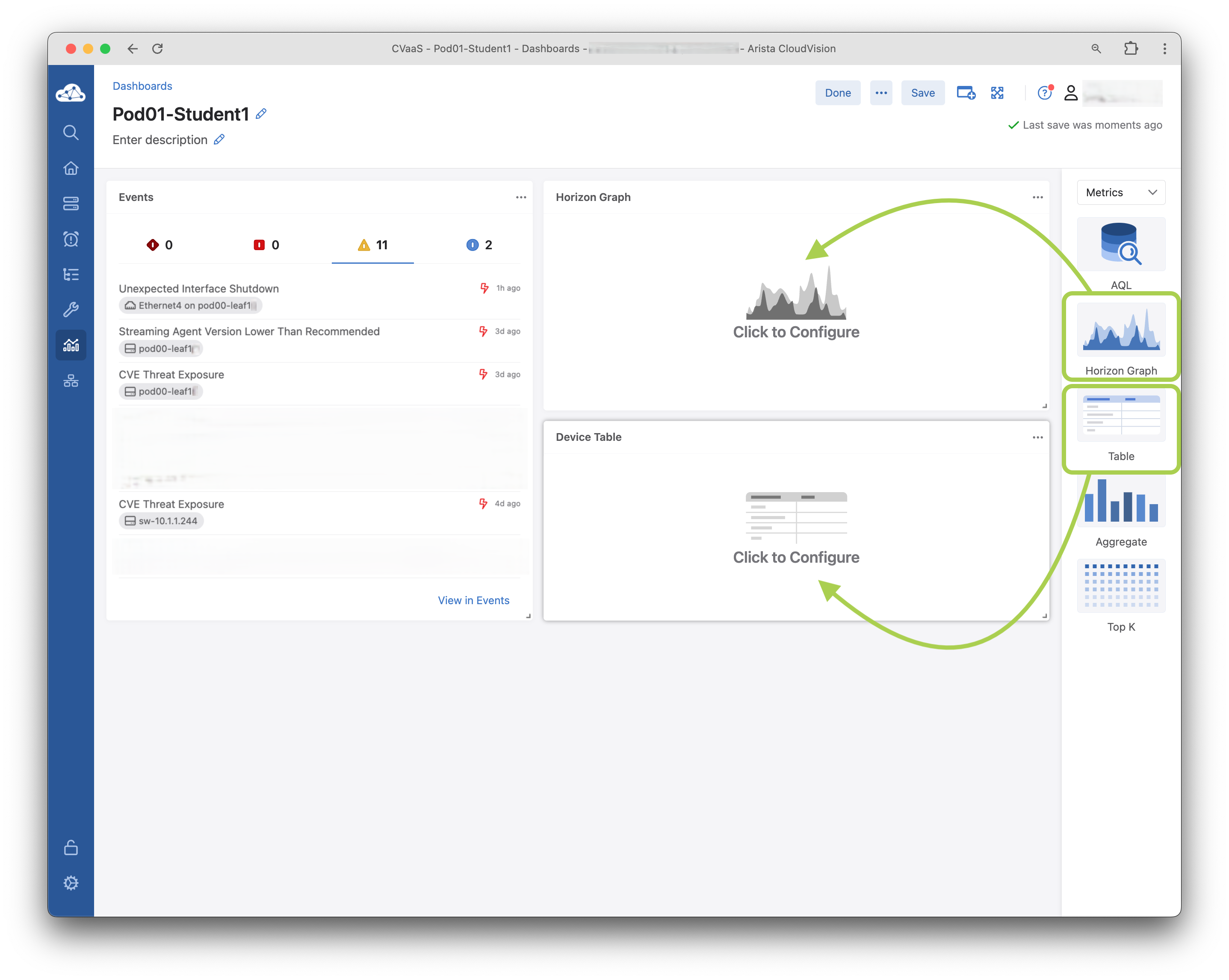
Task: Open the Devices icon in the sidebar
Action: coord(71,204)
